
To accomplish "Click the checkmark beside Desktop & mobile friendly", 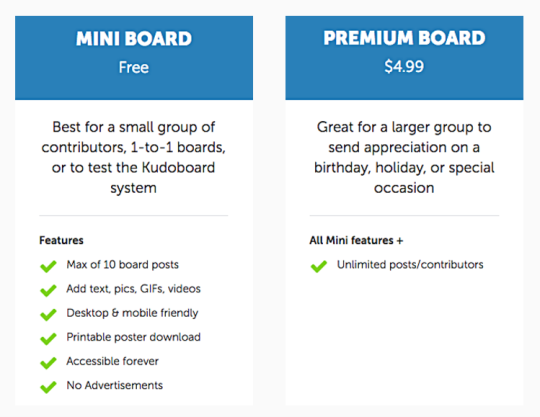I will 48,314.
